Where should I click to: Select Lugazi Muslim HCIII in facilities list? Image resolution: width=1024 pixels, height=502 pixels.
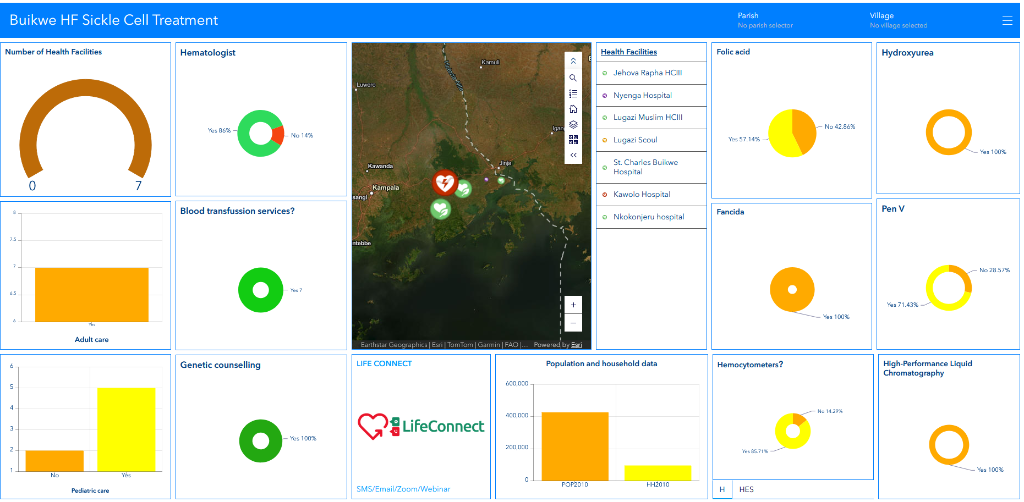click(652, 118)
